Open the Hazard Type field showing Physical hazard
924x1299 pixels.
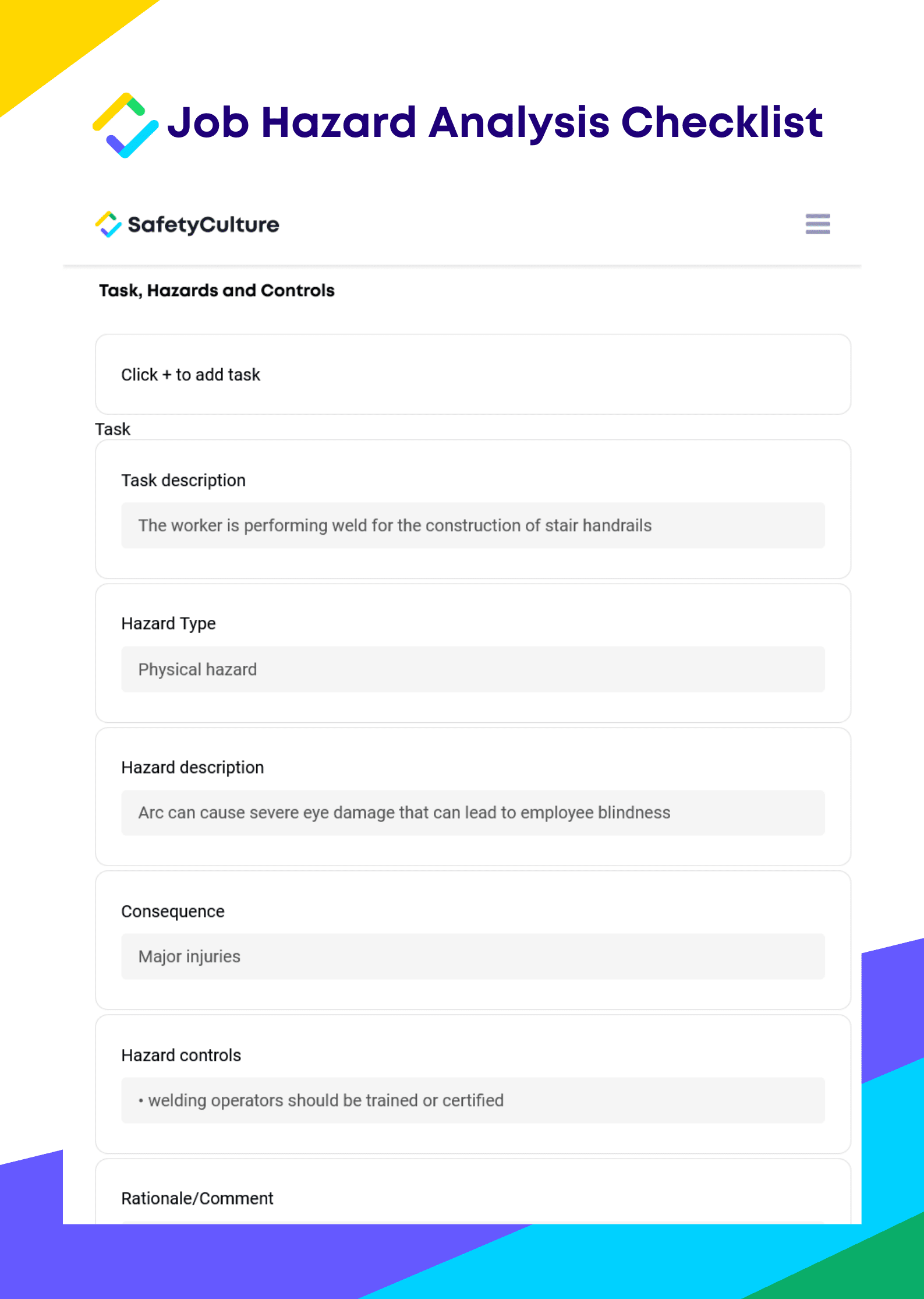472,669
